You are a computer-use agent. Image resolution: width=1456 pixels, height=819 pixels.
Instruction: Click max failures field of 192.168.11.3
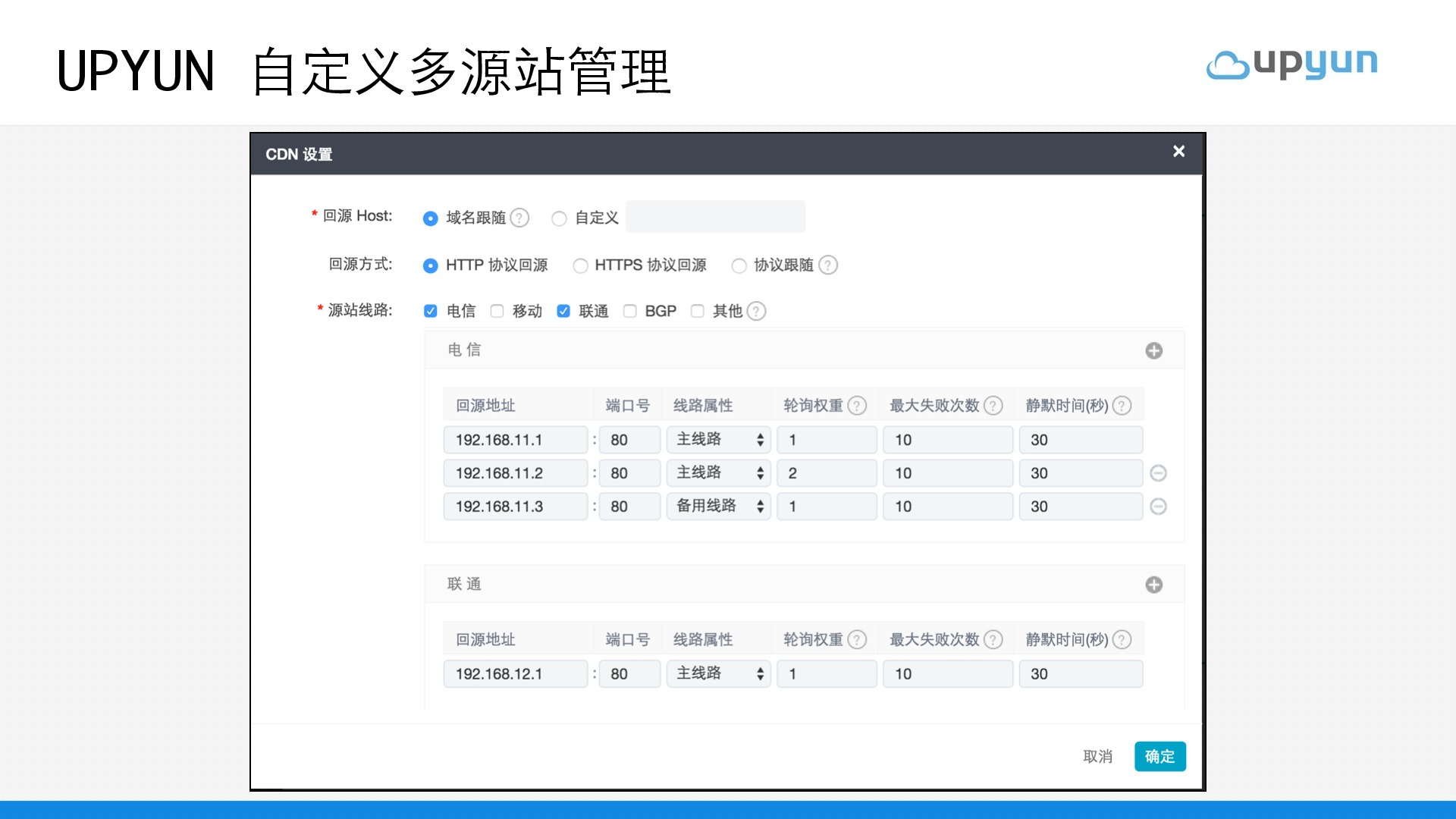948,507
